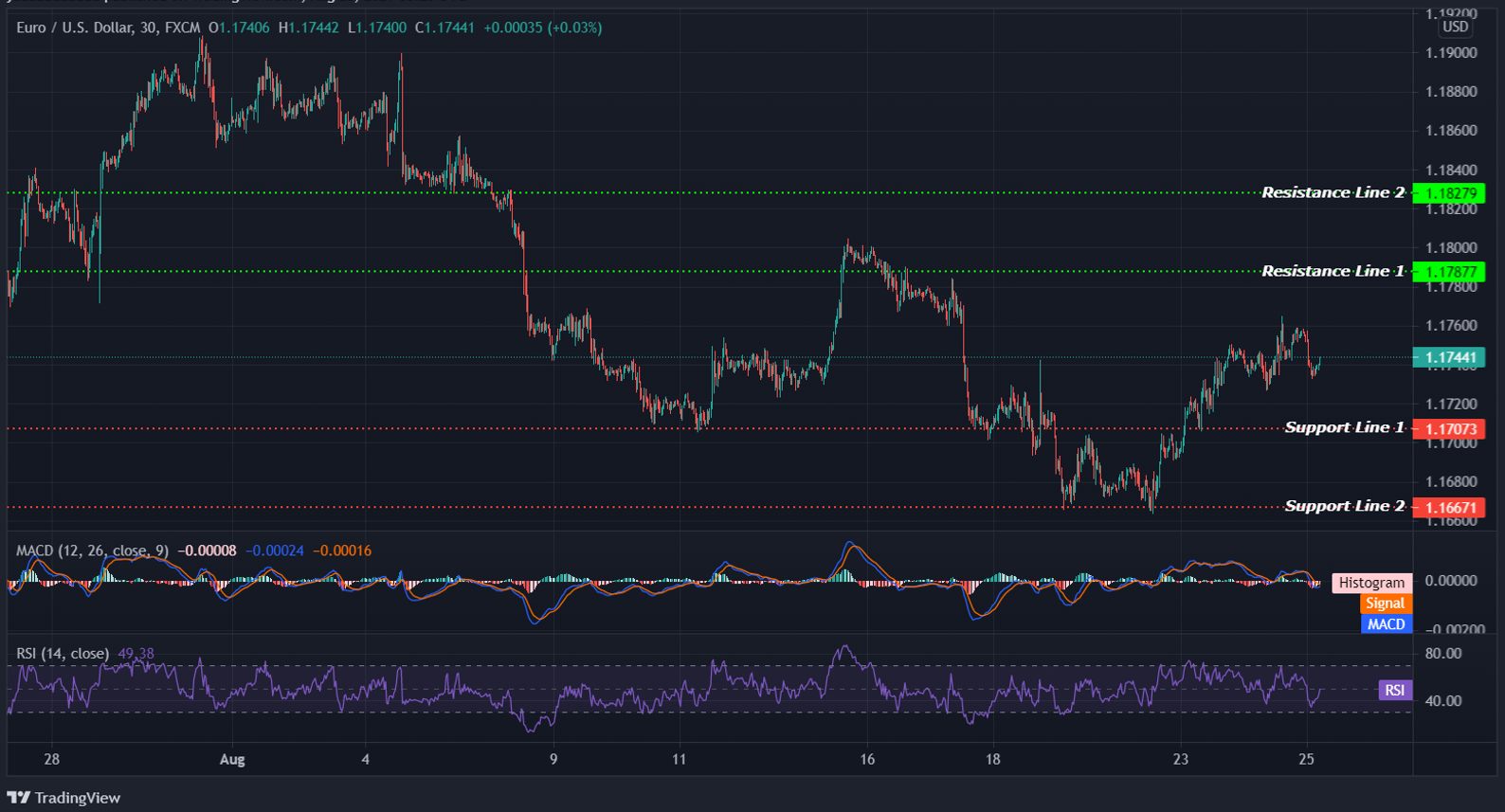
Task: Open the RSI (14, close) indicator legend
Action: pos(62,654)
